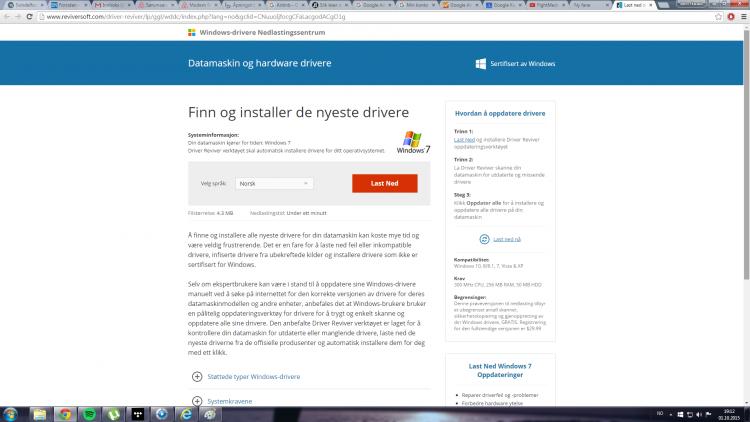
Task: Click the Windows 7 logo image
Action: (413, 142)
